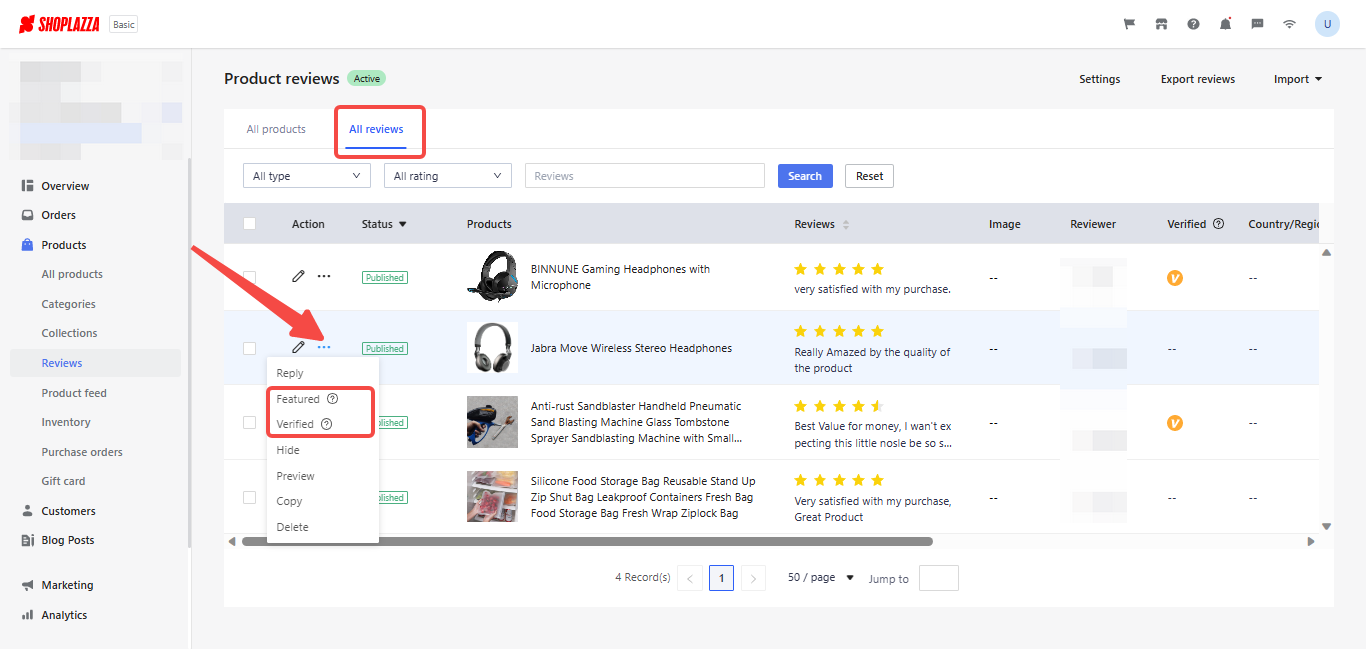
Task: Open more actions for BINNUNE headphones review
Action: [x=324, y=276]
